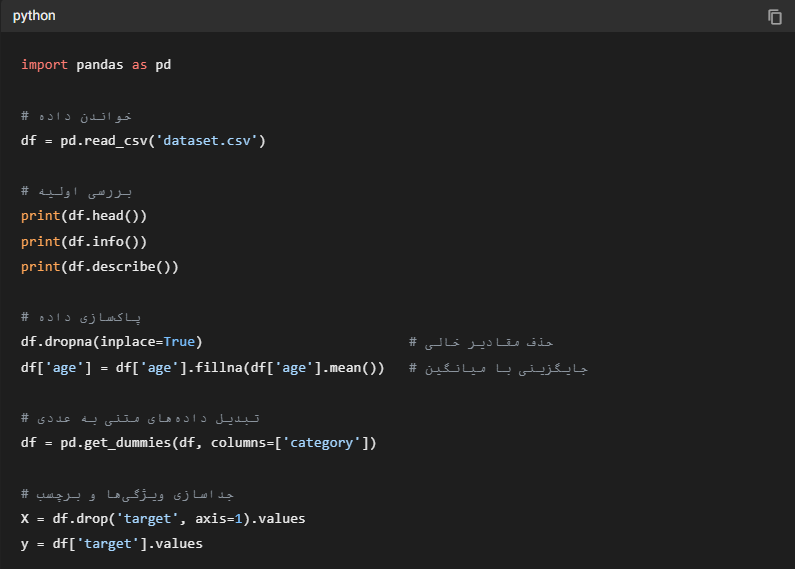Click the comment 'بررسی اولیه'

[76, 192]
